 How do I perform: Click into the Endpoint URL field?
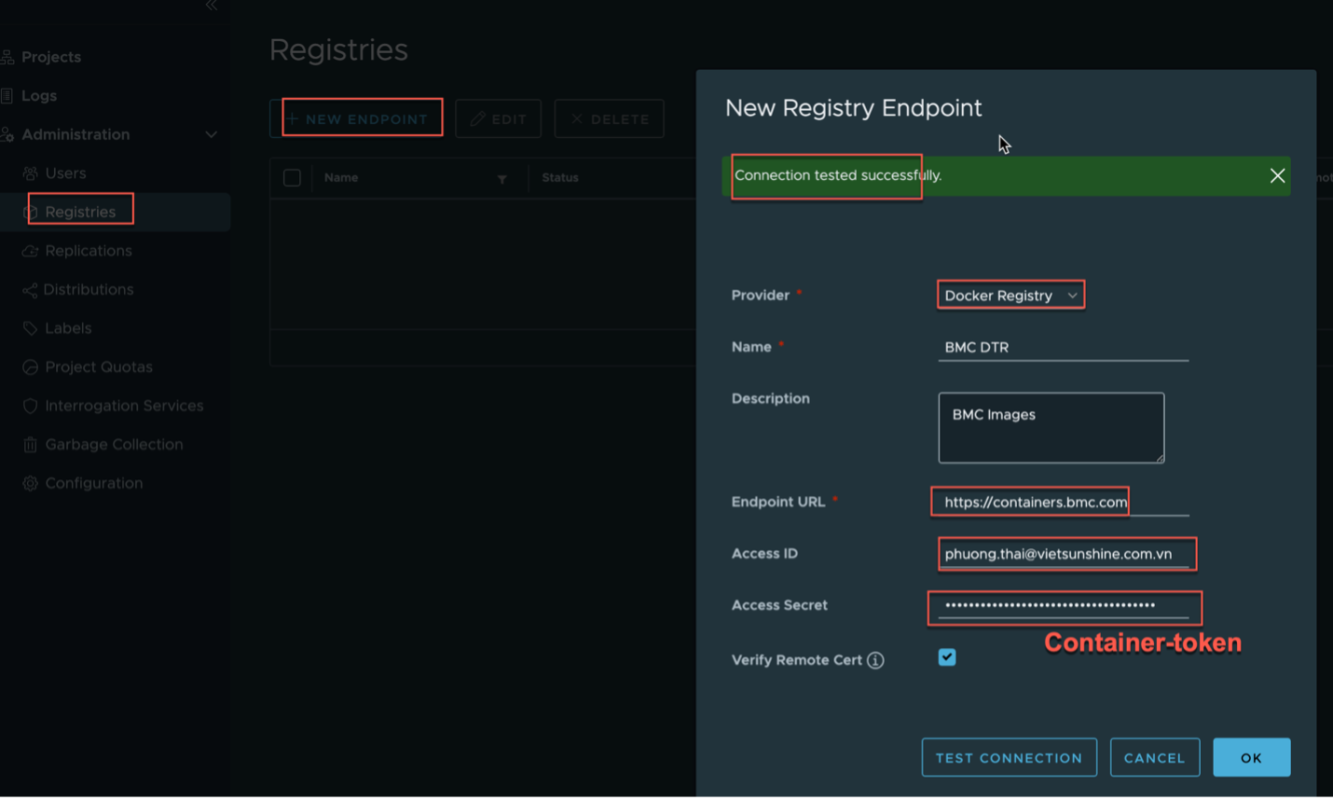tap(1060, 502)
